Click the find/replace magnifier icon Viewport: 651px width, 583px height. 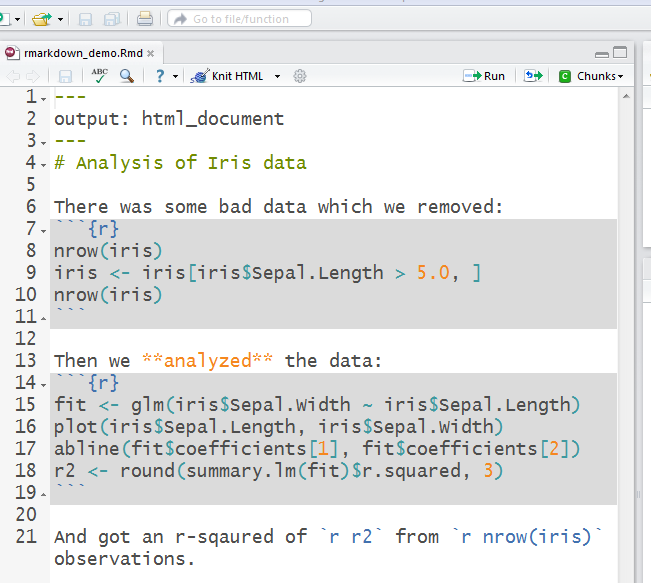point(127,76)
